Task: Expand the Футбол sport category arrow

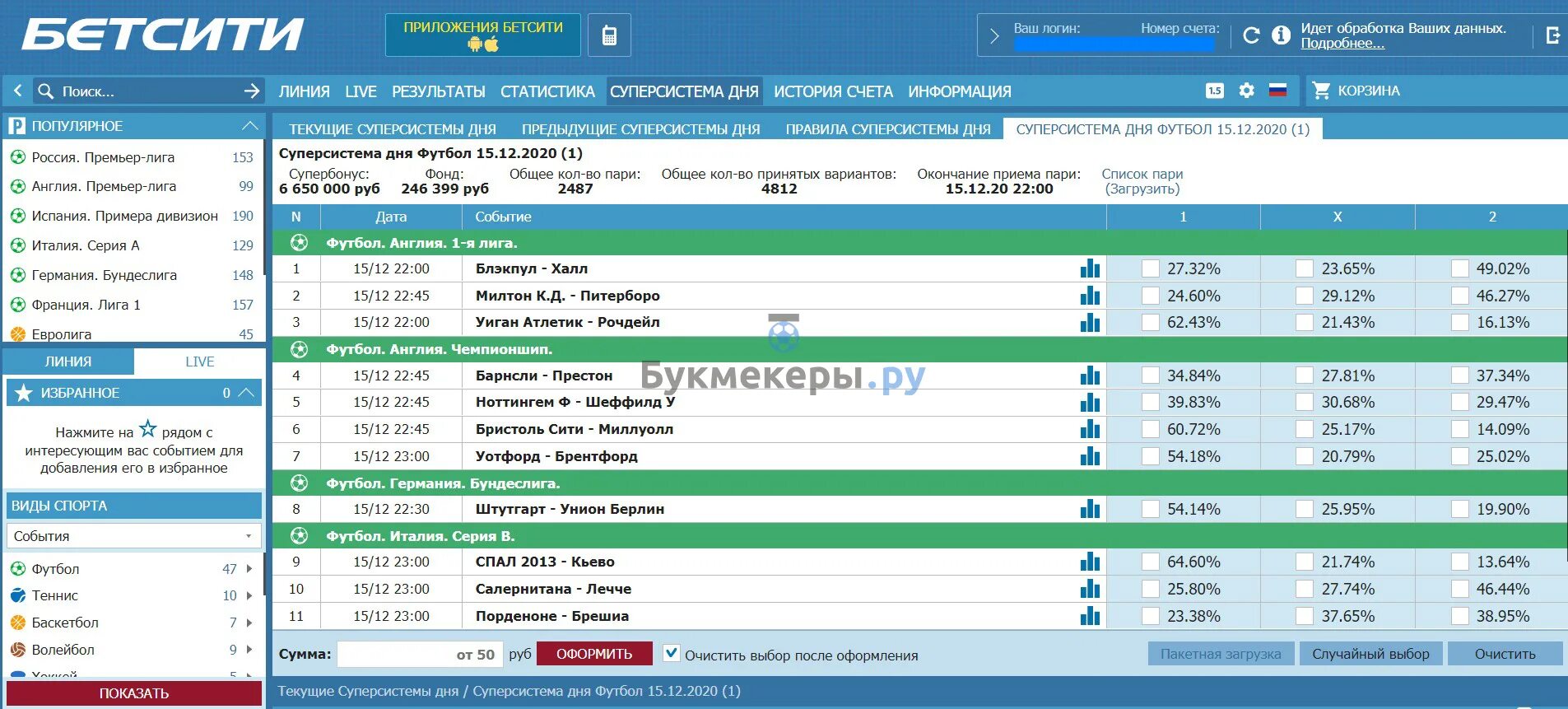Action: coord(249,569)
